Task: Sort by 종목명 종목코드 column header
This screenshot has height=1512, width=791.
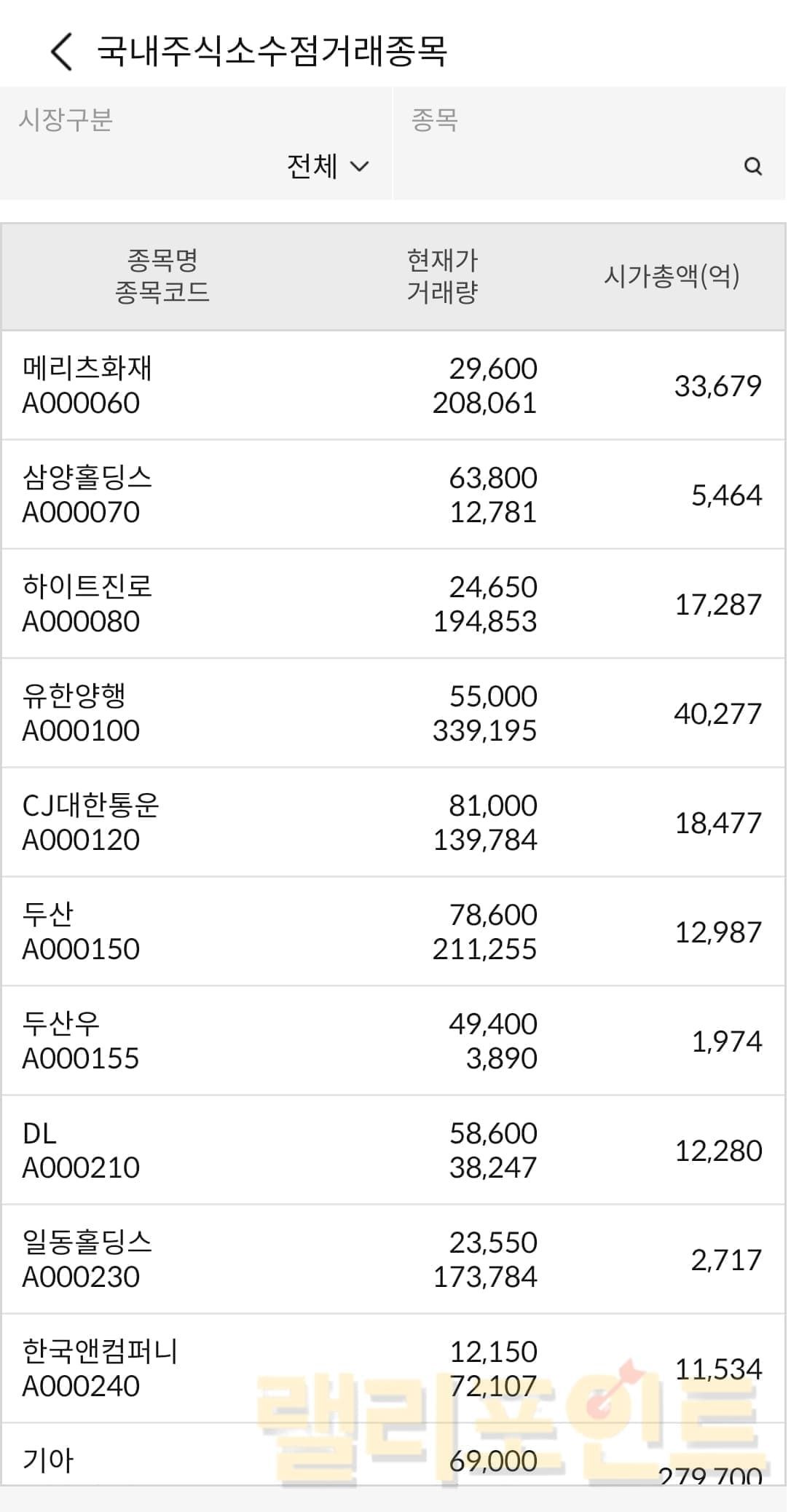Action: point(162,276)
